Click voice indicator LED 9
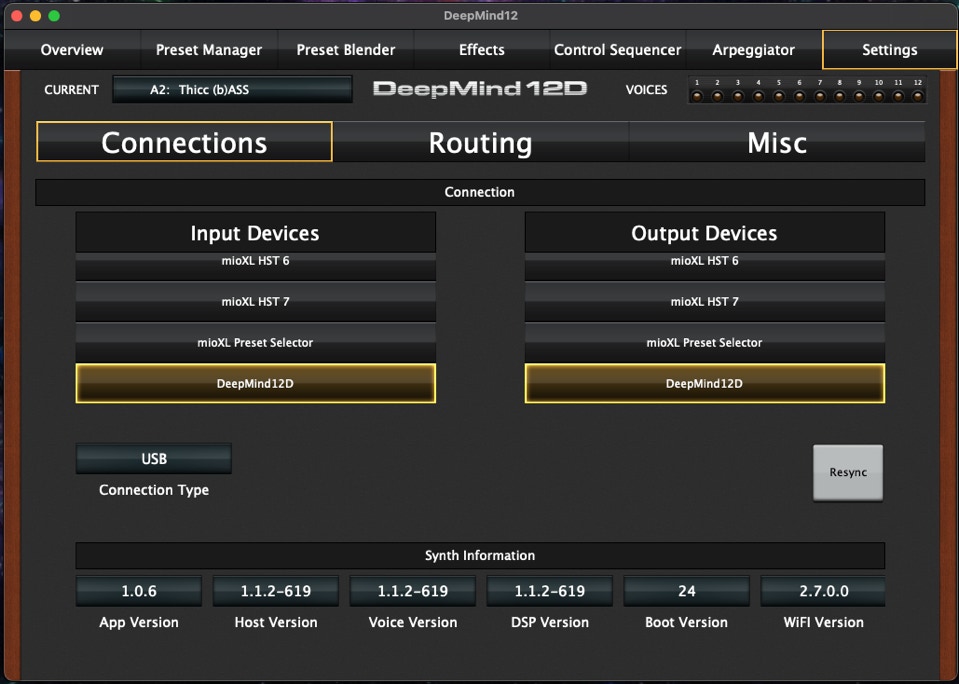Screen dimensions: 959x684 [x=859, y=95]
